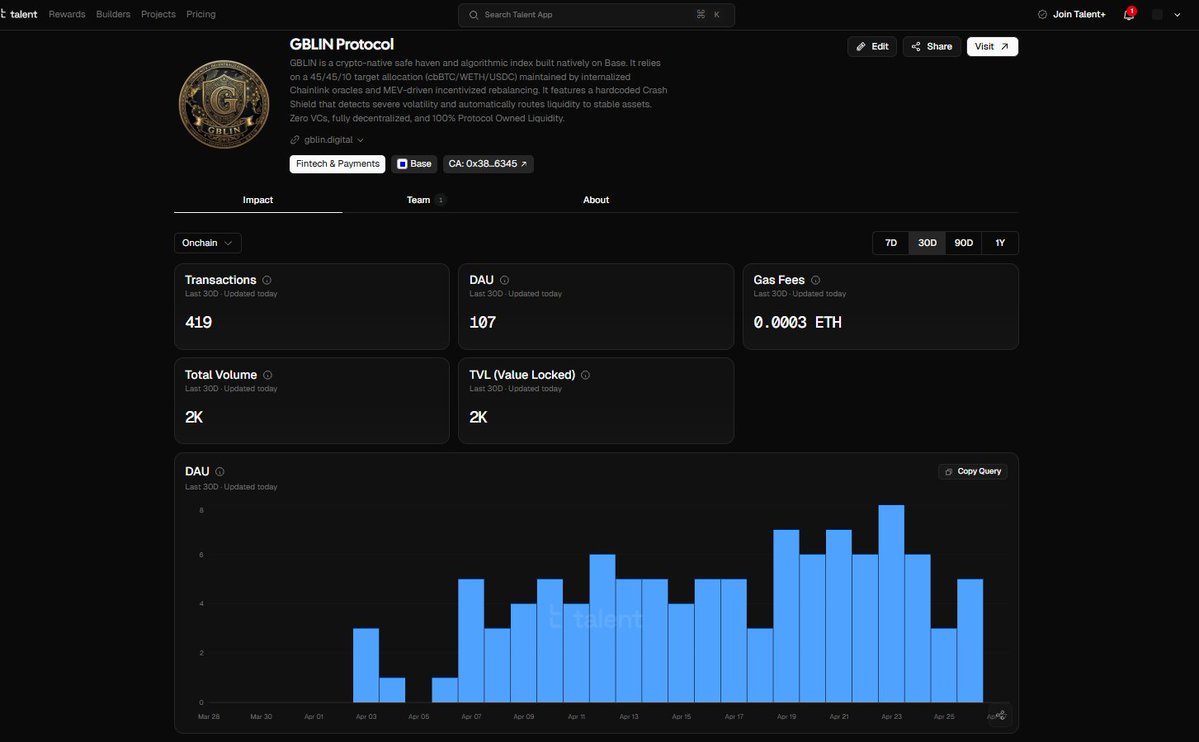Click the Mar 28 axis label
The image size is (1199, 742).
[x=209, y=717]
